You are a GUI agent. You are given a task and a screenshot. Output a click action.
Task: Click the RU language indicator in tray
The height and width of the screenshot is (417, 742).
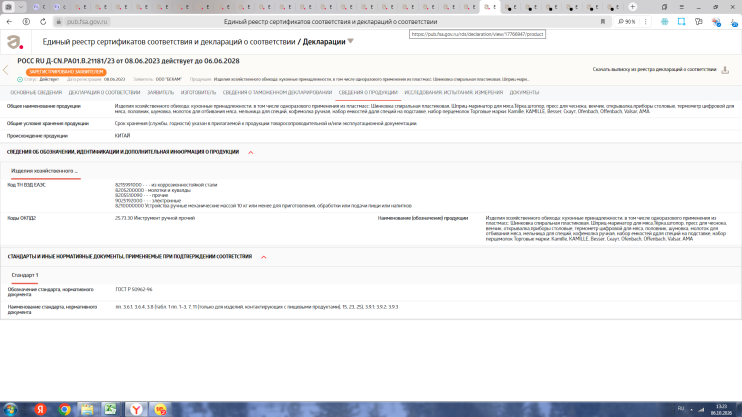click(x=680, y=408)
